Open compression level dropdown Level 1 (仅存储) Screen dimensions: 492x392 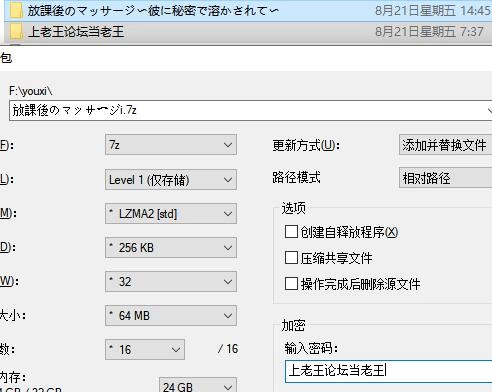171,180
